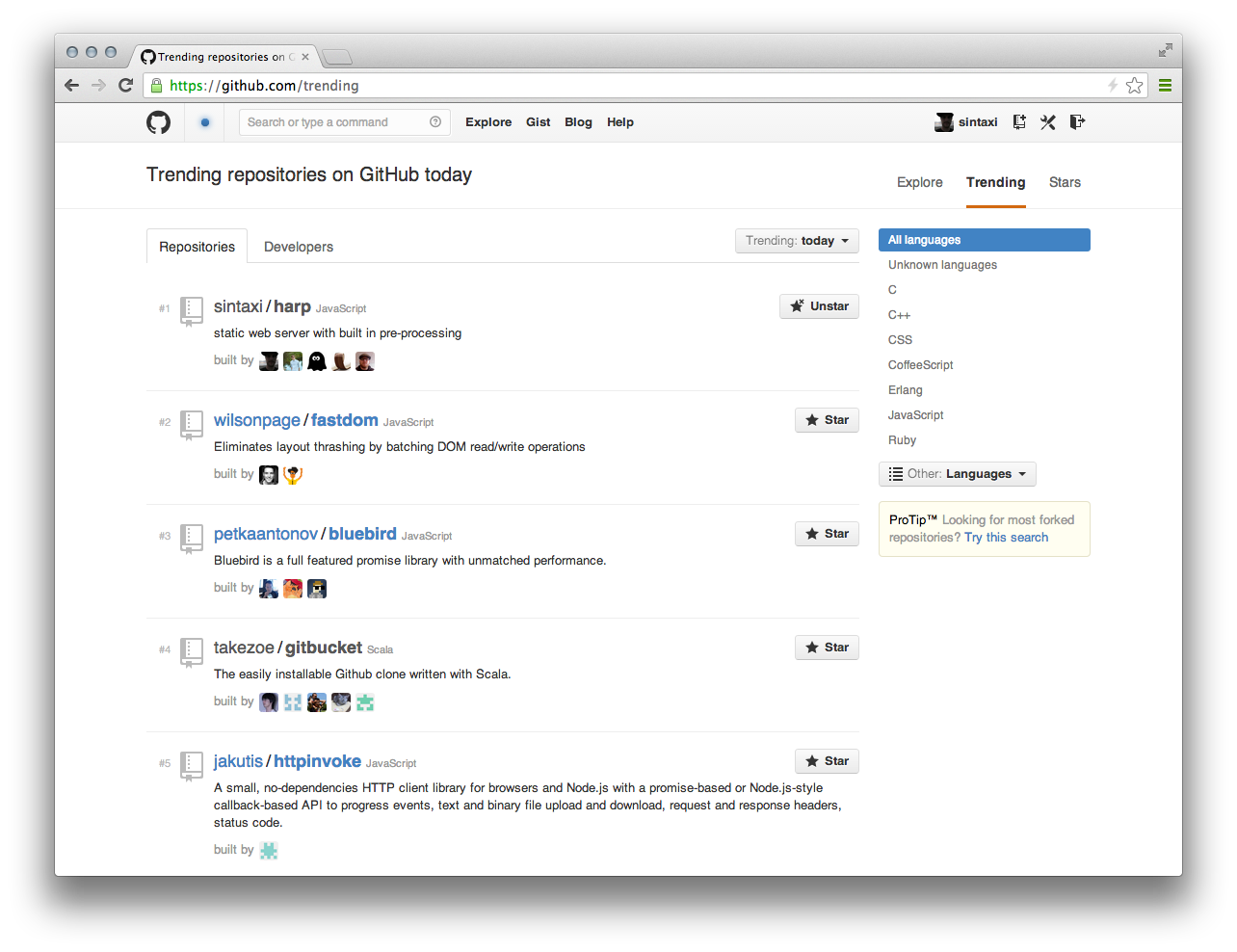Open Help from top navigation

click(x=620, y=122)
